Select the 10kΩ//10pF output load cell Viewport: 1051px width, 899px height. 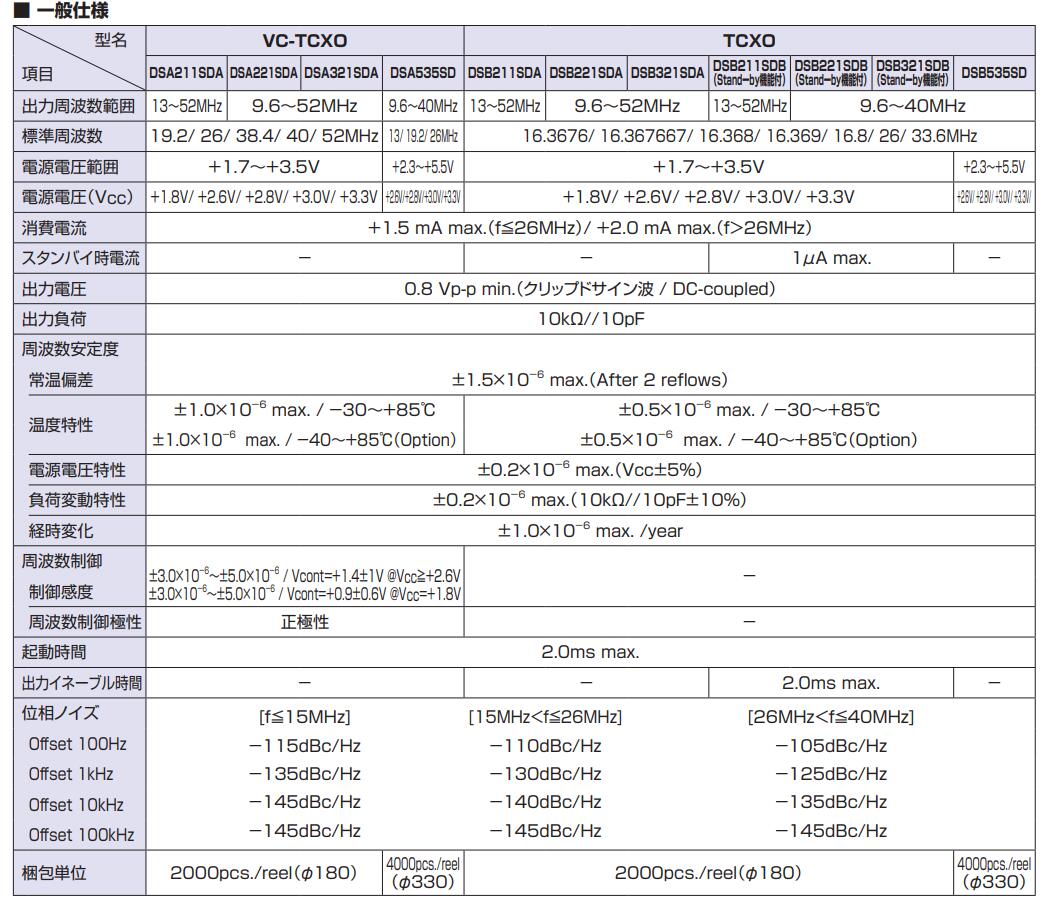tap(591, 319)
